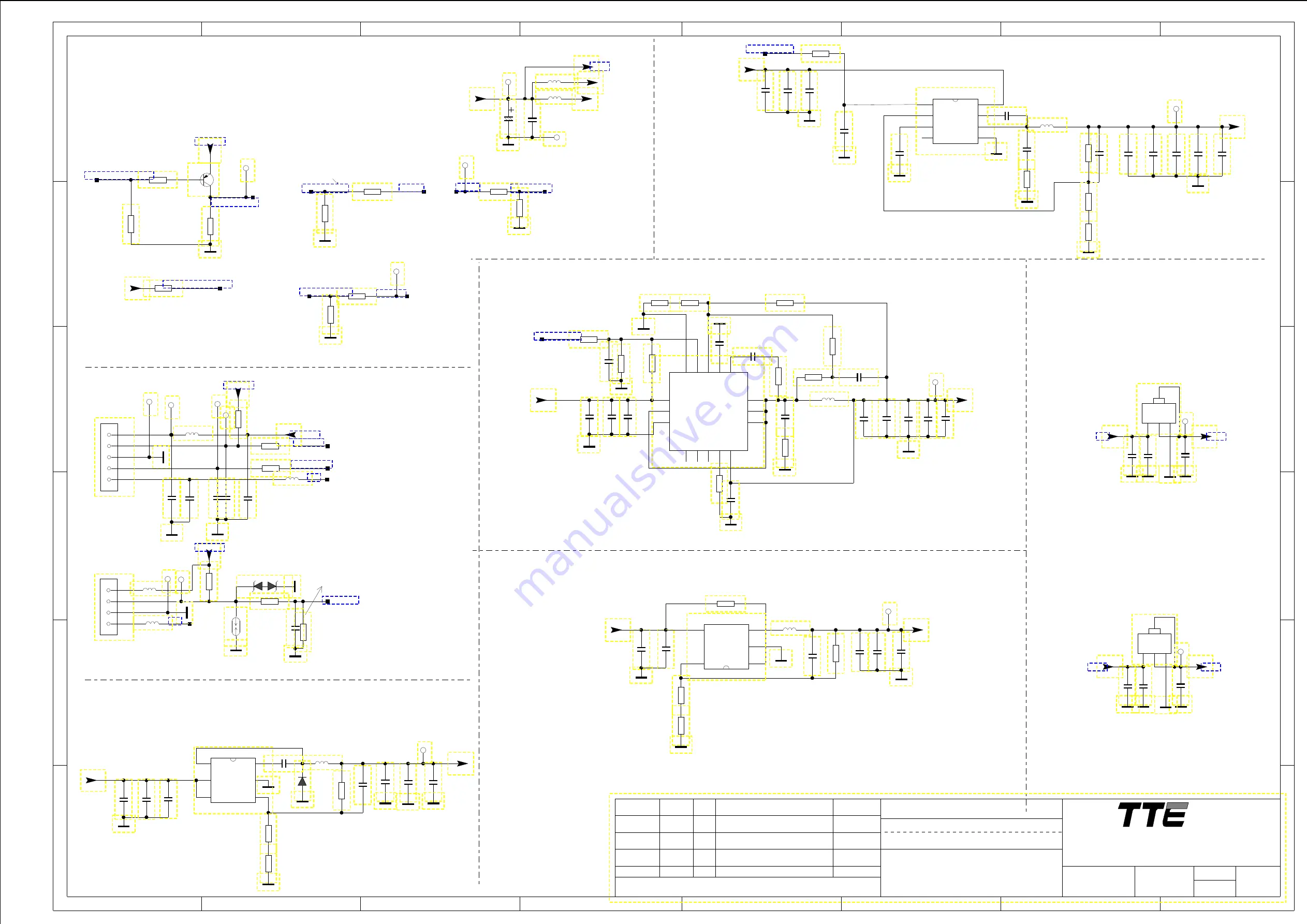Select the large square IC in center

tap(709, 412)
